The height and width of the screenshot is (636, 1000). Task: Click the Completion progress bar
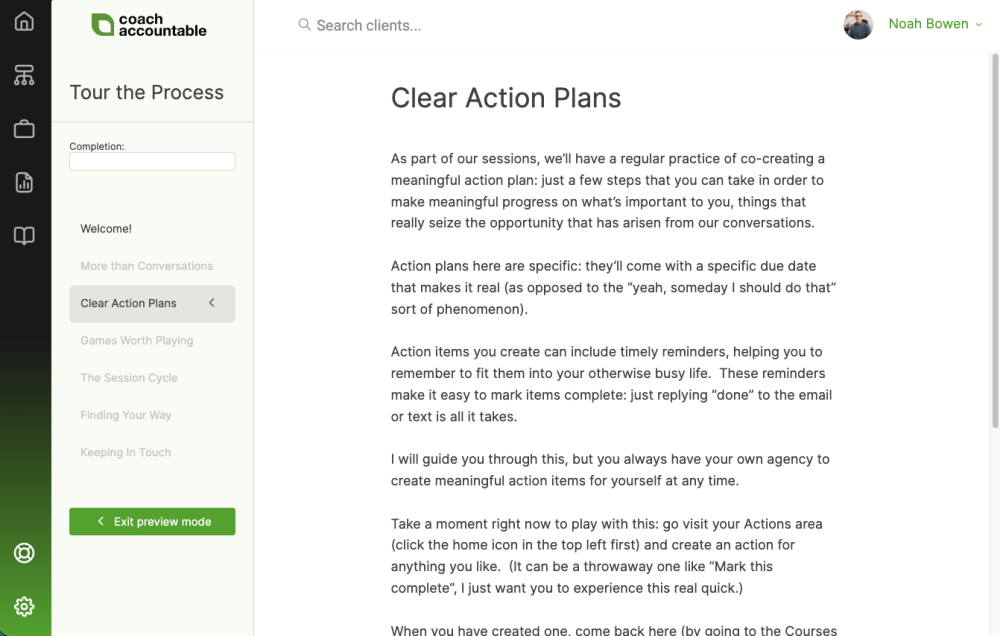(x=152, y=162)
